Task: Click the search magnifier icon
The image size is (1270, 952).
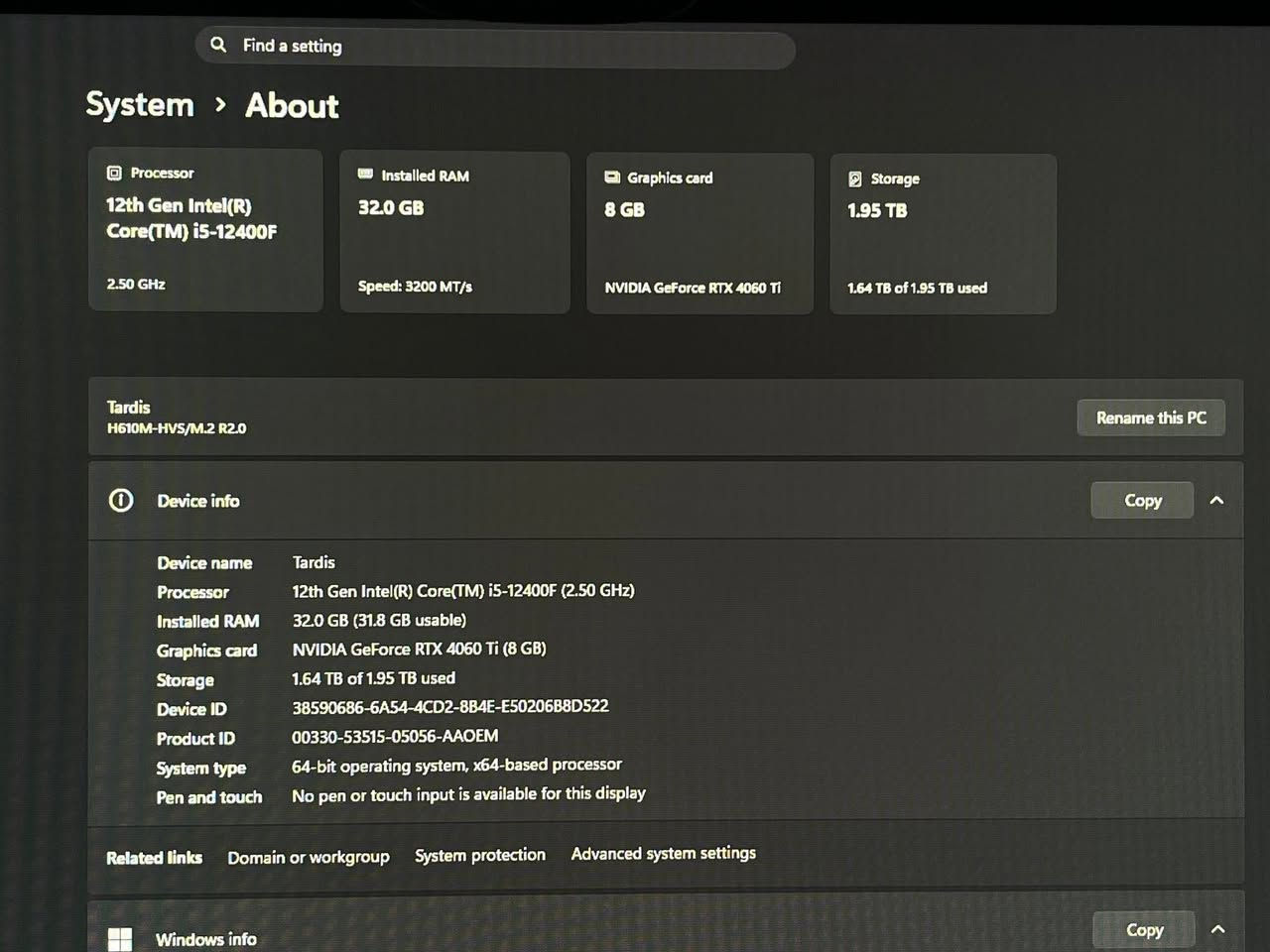Action: pyautogui.click(x=218, y=45)
